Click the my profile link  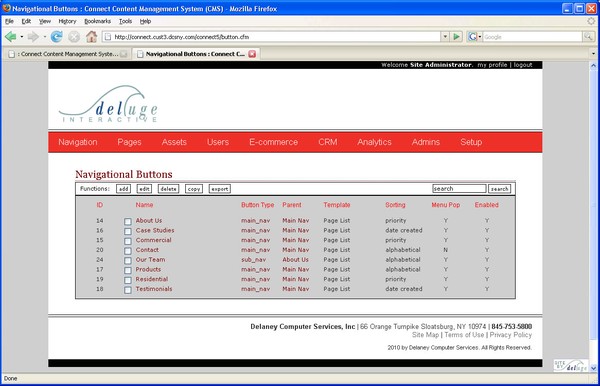(492, 65)
